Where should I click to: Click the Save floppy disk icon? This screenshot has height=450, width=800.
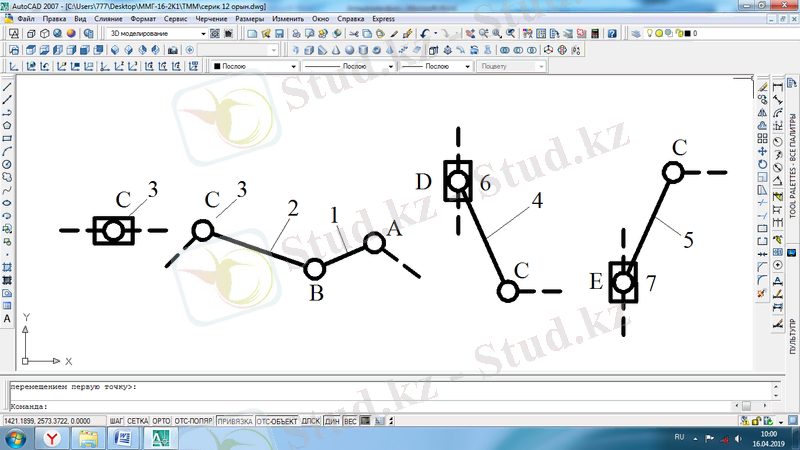click(x=279, y=34)
